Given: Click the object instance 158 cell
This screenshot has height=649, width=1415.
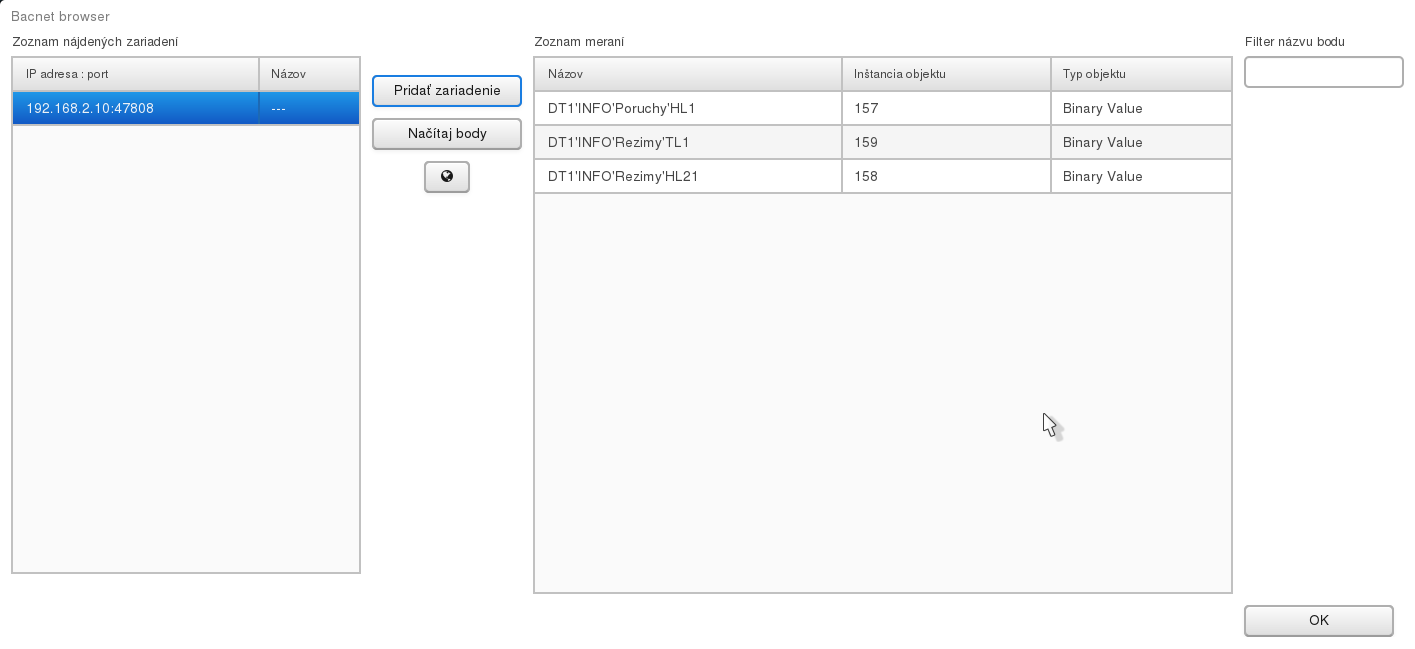Looking at the screenshot, I should [x=945, y=176].
